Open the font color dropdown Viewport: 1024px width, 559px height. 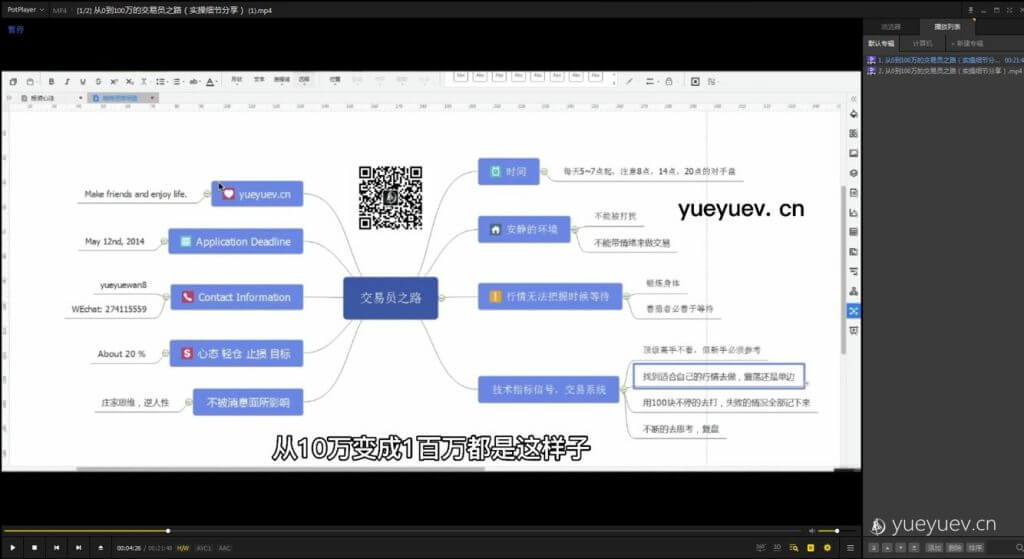(211, 82)
